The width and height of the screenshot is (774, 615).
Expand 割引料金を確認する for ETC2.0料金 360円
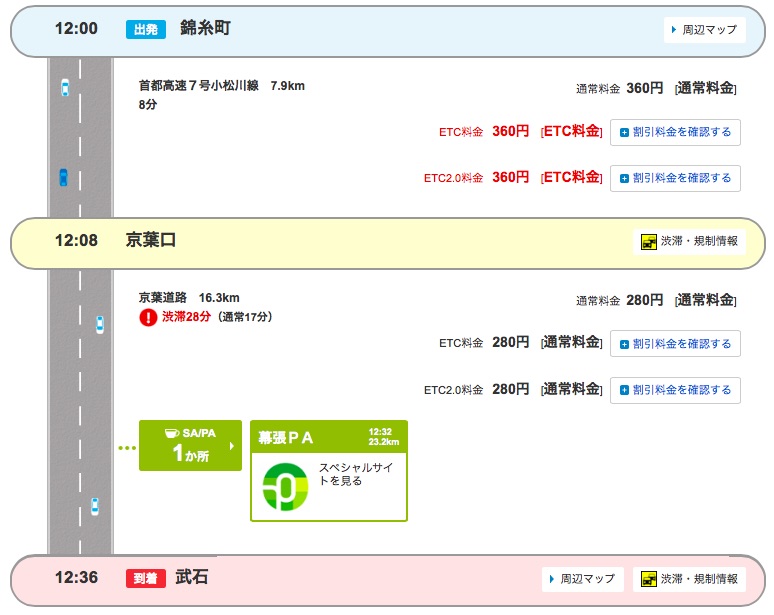[675, 178]
